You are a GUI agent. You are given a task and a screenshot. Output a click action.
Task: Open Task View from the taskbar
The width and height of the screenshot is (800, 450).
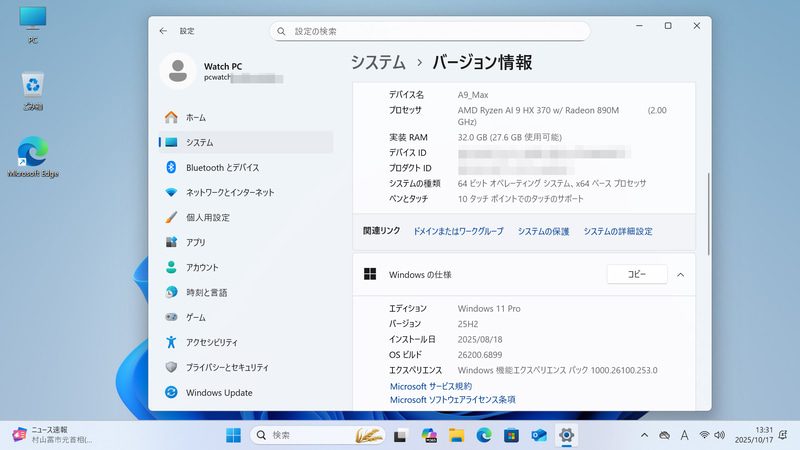click(x=401, y=435)
